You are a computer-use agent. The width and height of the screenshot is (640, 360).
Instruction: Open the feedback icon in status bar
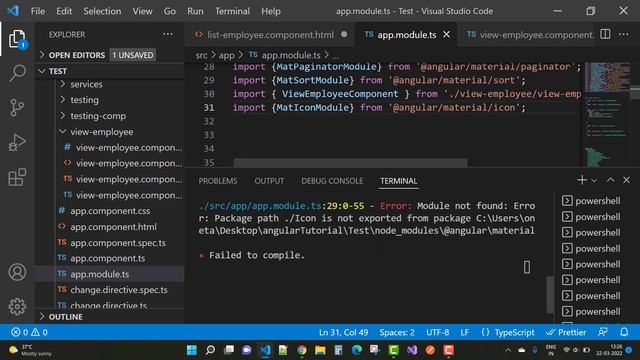tap(603, 332)
